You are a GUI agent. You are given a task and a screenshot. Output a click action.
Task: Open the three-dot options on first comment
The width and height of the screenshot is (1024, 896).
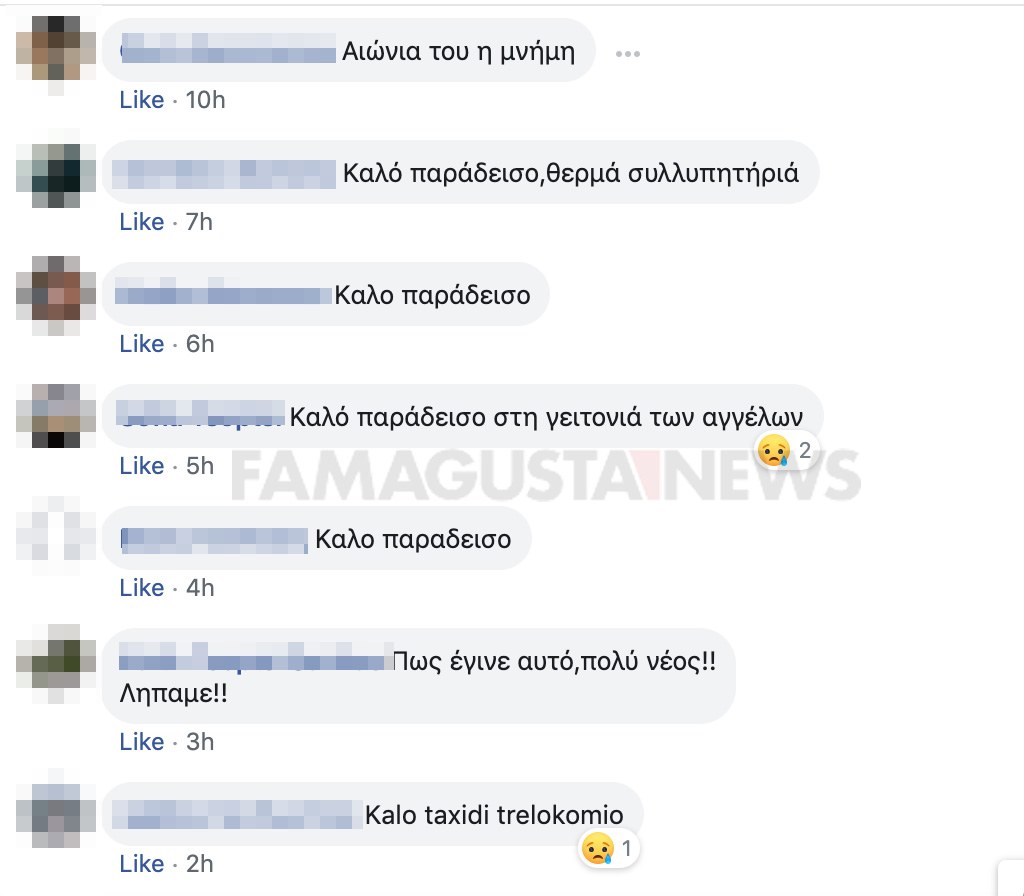click(628, 54)
